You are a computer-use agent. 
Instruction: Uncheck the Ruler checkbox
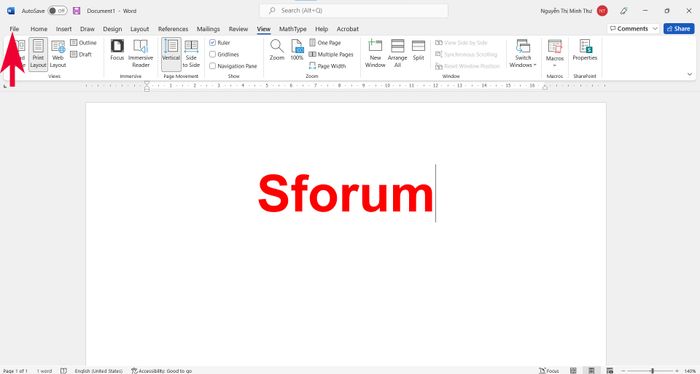(x=212, y=43)
